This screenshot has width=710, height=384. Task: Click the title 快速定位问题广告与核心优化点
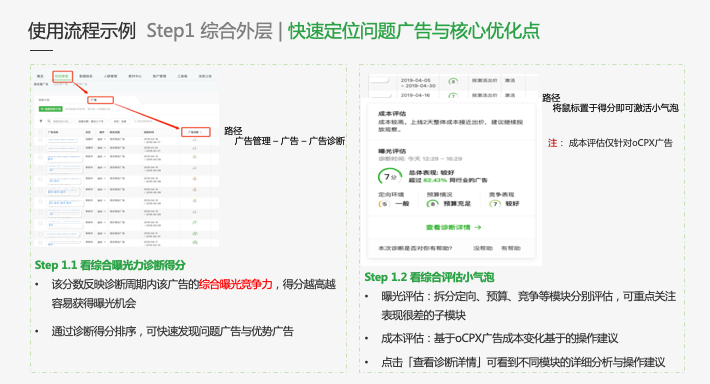click(x=414, y=31)
